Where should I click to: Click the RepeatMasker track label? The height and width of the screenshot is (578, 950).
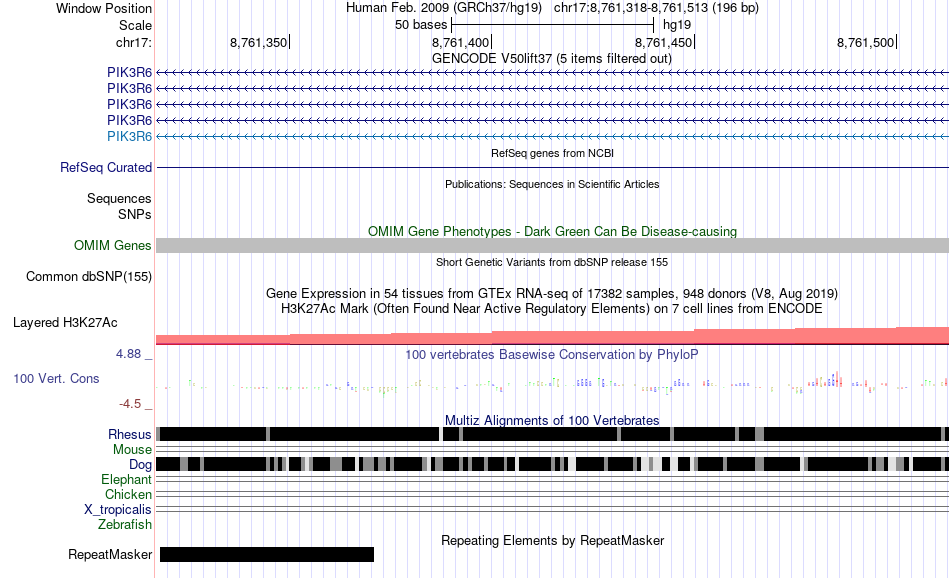click(x=110, y=554)
